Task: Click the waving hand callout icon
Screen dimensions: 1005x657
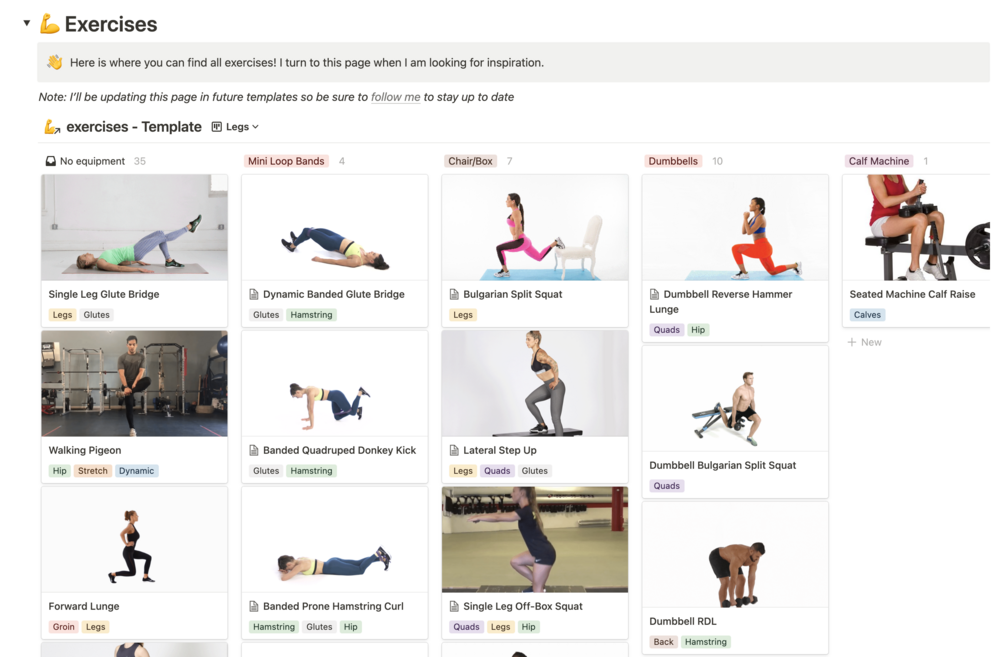Action: pos(54,62)
